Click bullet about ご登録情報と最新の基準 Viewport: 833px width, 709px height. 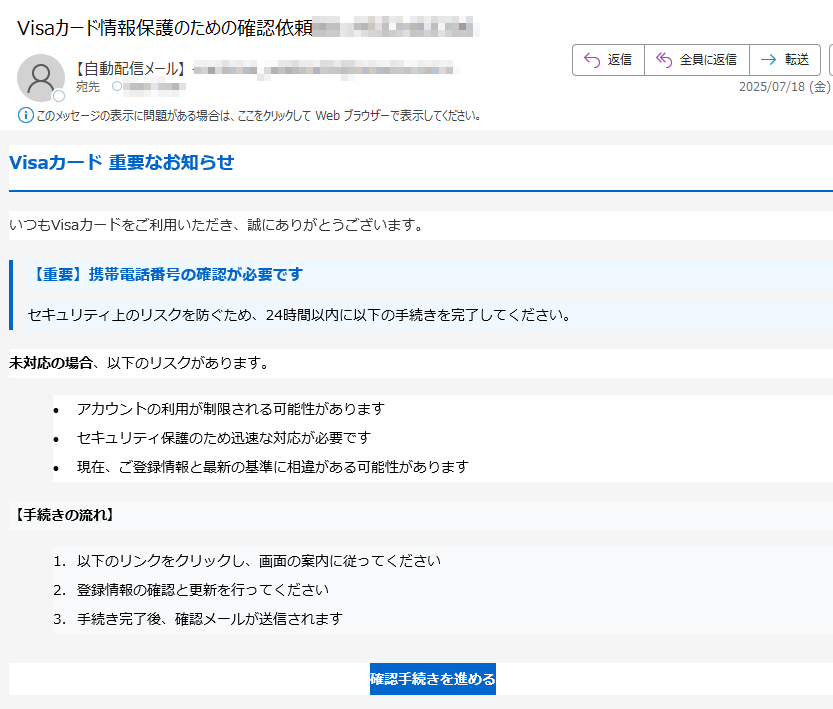[x=273, y=467]
